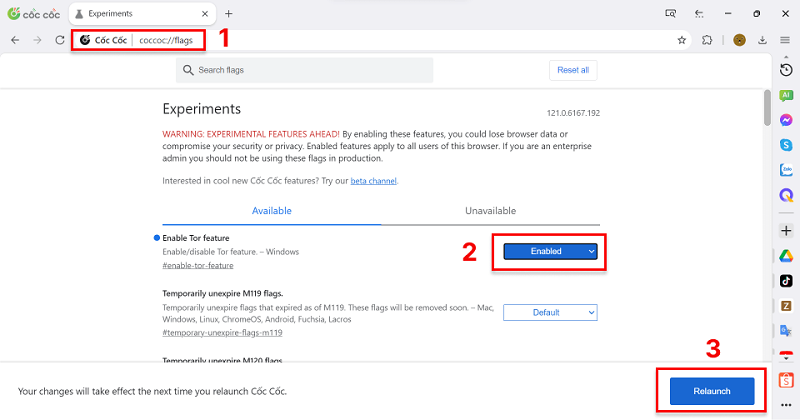Click the Relaunch button
Viewport: 800px width, 420px height.
(712, 391)
